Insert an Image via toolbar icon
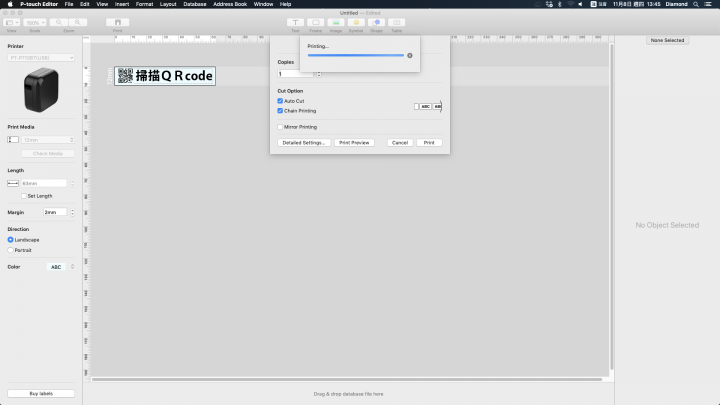 click(x=336, y=22)
